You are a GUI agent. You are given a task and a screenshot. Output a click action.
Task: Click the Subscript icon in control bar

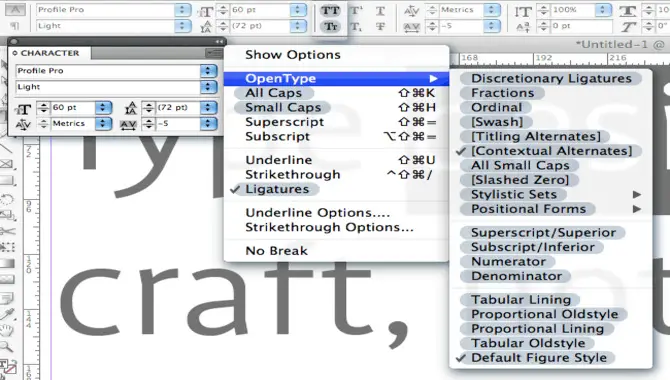[x=356, y=27]
